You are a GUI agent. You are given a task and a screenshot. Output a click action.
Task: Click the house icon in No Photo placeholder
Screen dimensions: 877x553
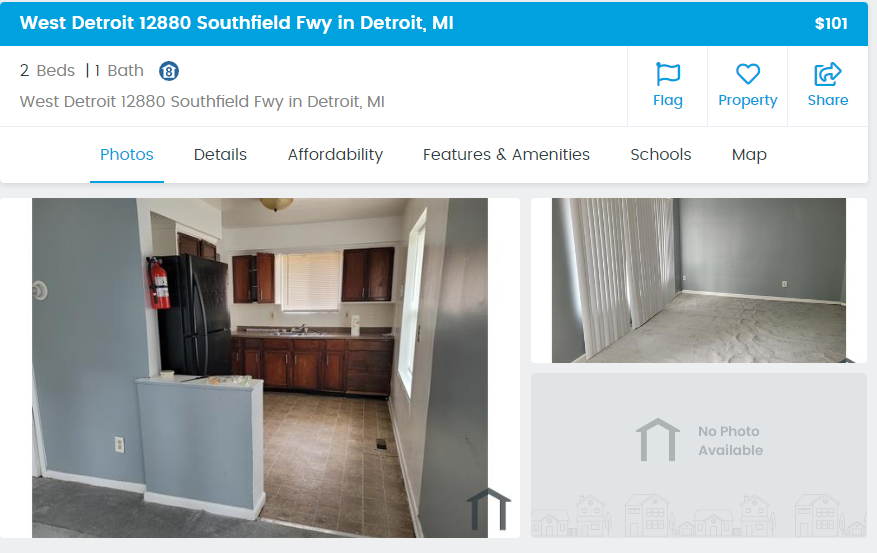pyautogui.click(x=658, y=440)
